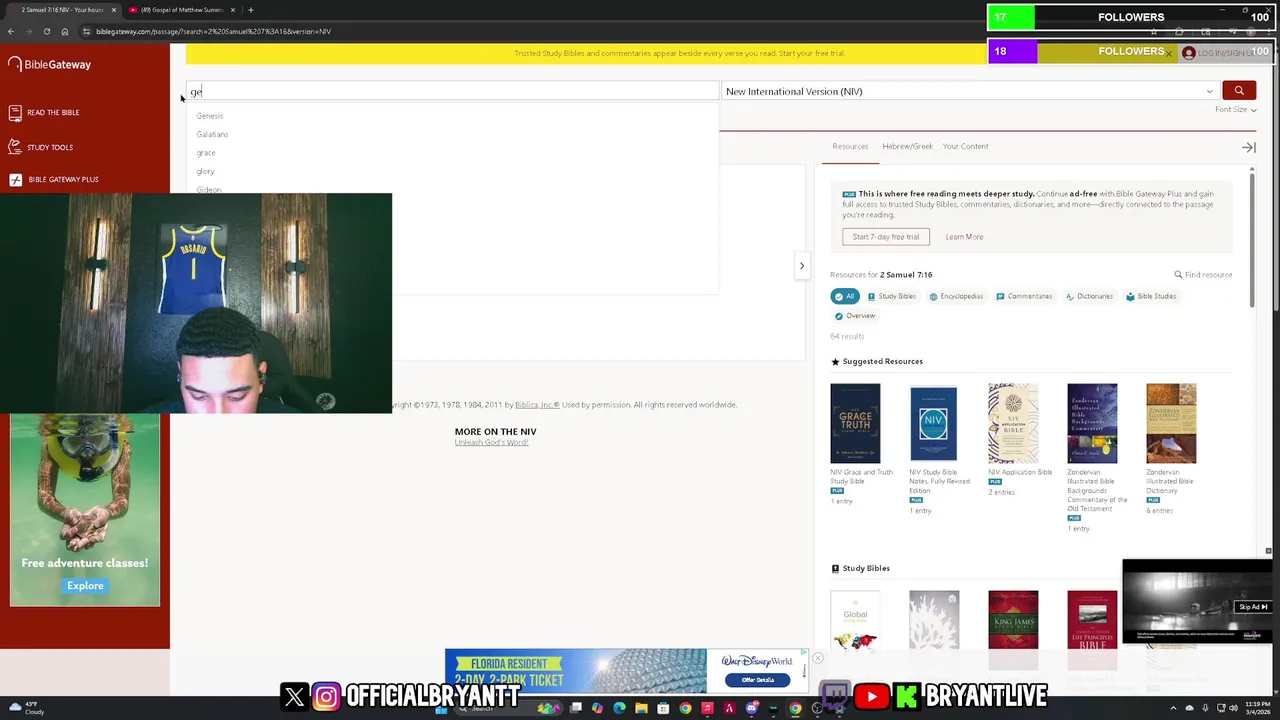Viewport: 1280px width, 720px height.
Task: Click the Find resource search
Action: click(x=1203, y=275)
